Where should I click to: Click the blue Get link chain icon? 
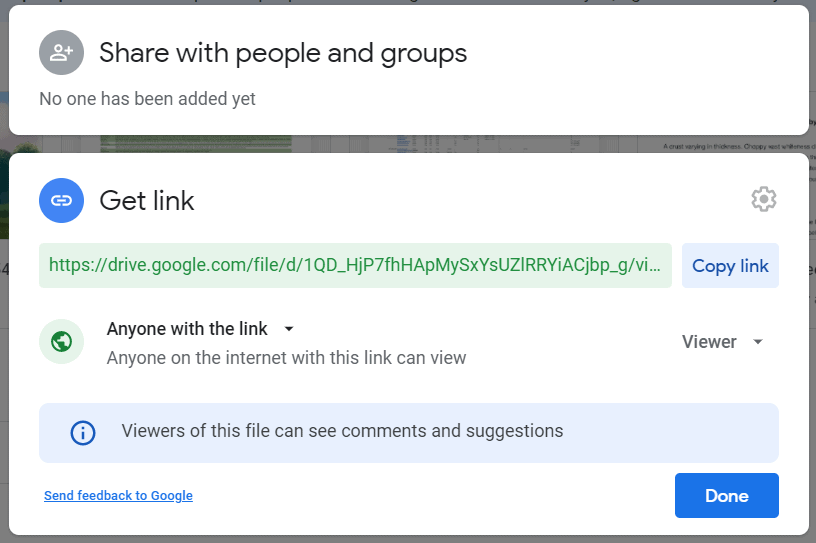61,200
